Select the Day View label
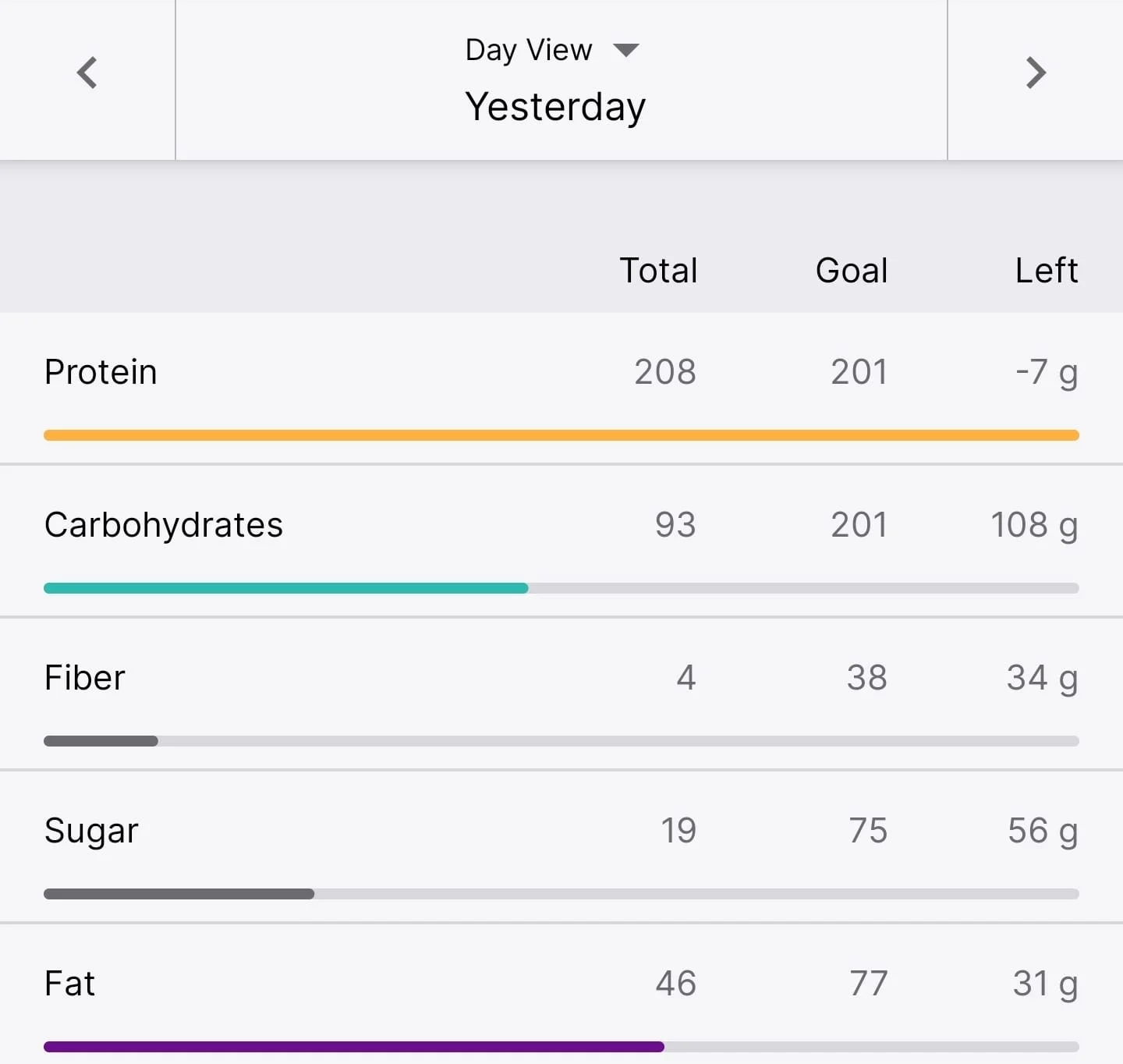This screenshot has width=1123, height=1064. point(529,50)
